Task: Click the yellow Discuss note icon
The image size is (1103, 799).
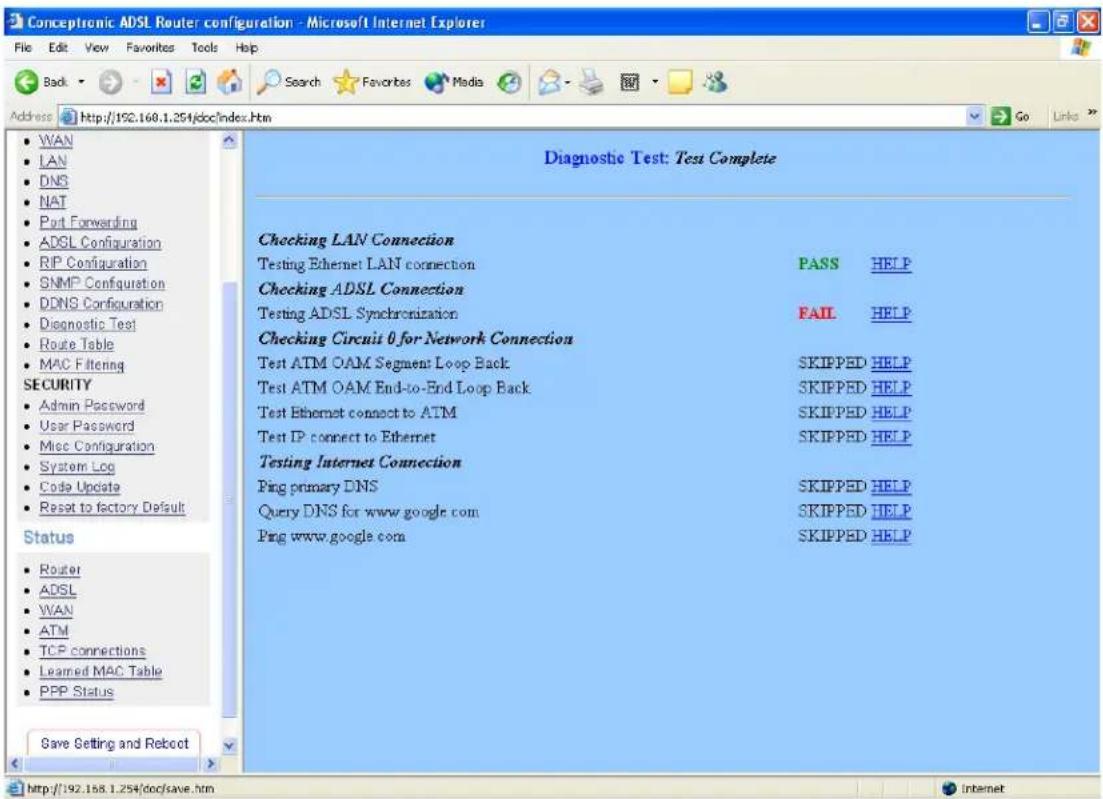Action: click(680, 83)
